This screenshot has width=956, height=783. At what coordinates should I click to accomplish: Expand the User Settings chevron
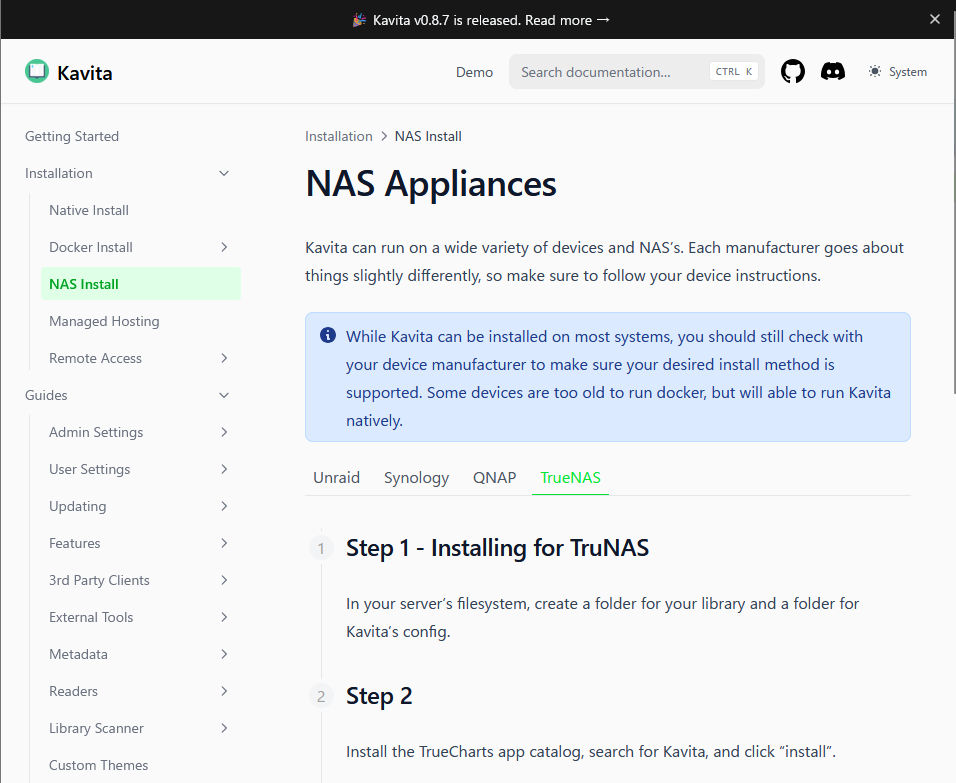click(224, 469)
